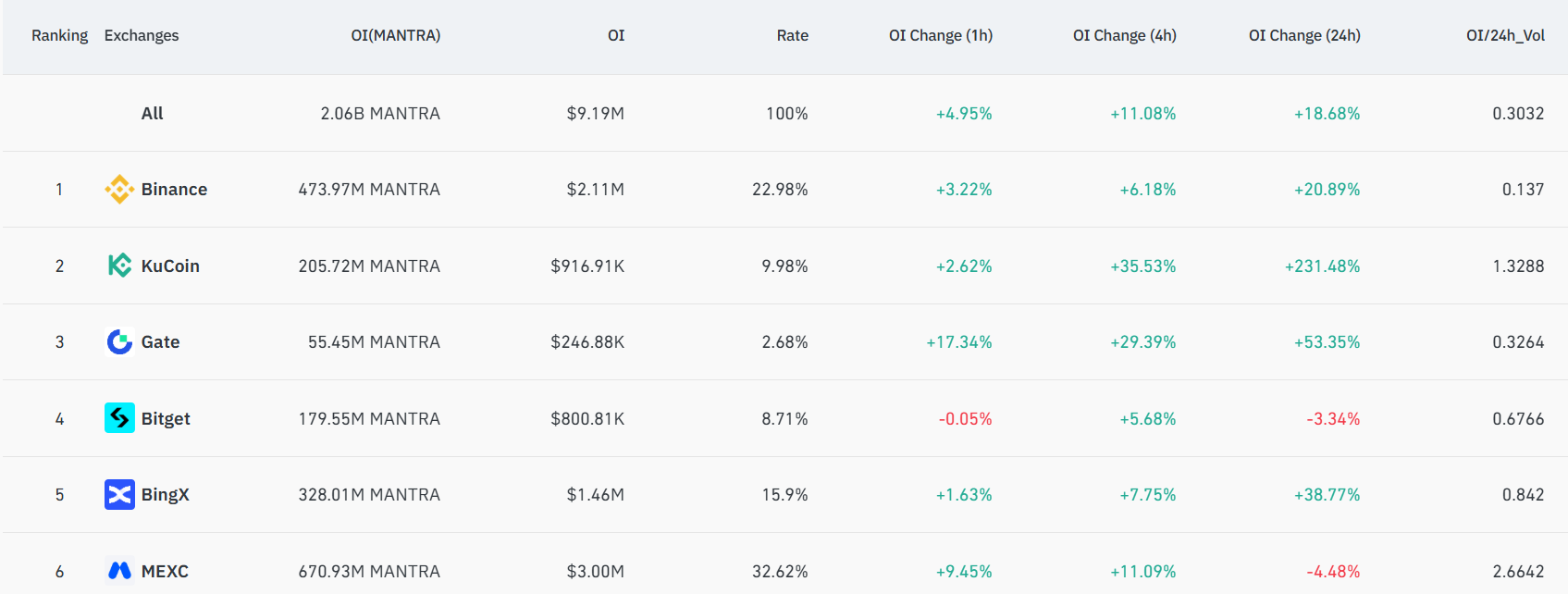This screenshot has width=1568, height=594.
Task: Click the -0.05% Bitget 1h change
Action: click(965, 418)
